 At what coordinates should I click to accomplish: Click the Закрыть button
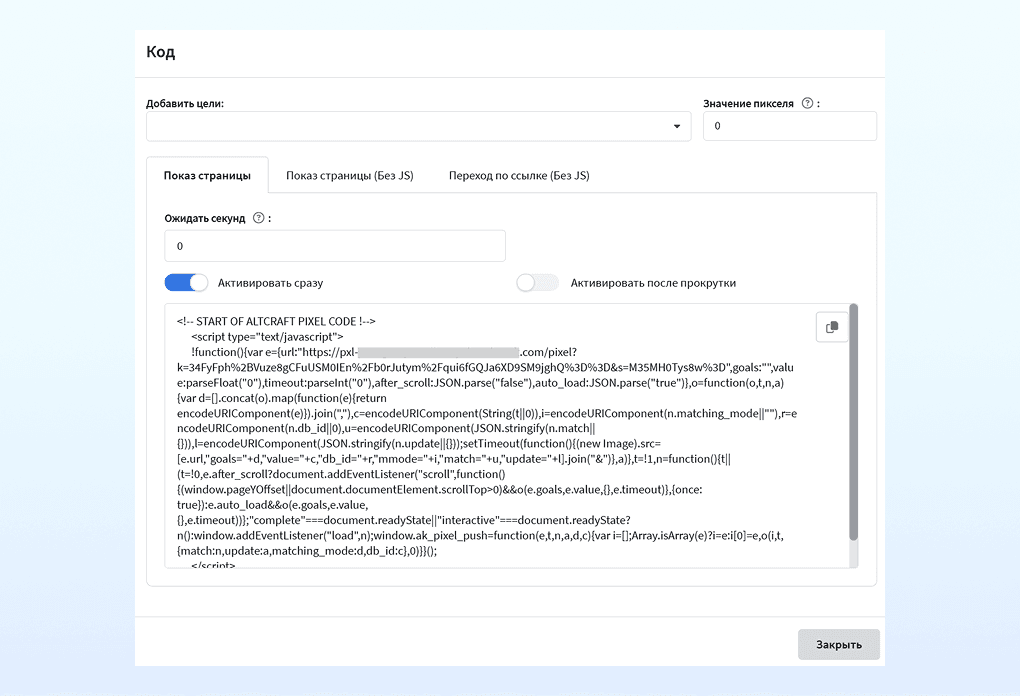pyautogui.click(x=839, y=644)
